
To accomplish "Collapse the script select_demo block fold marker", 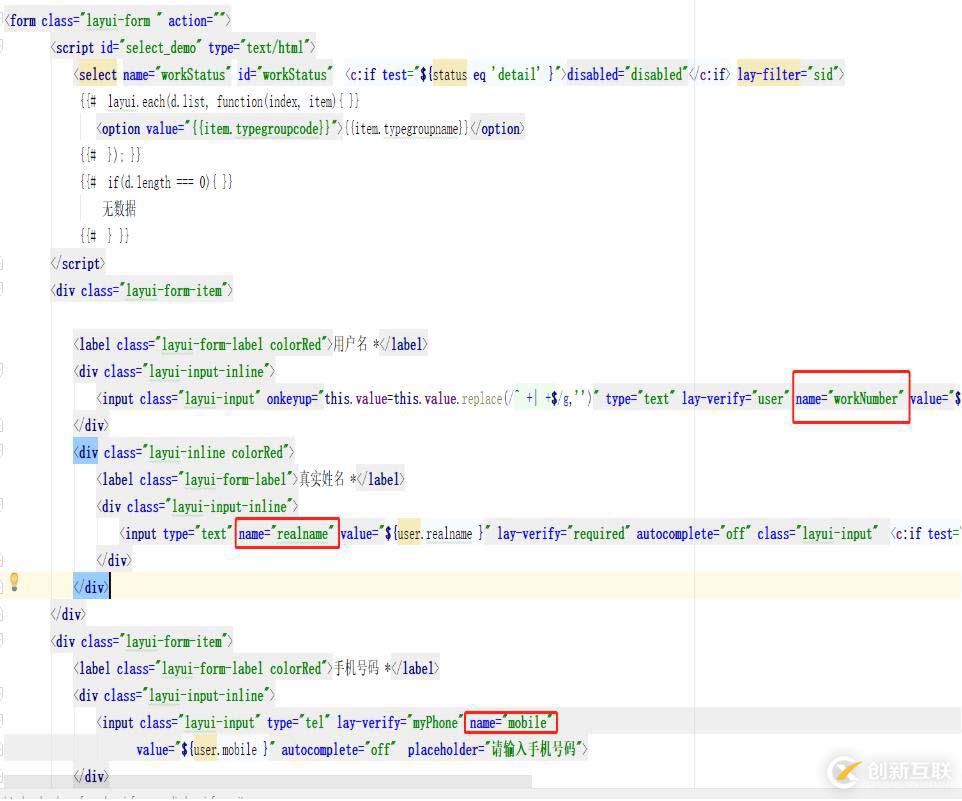I will coord(4,47).
